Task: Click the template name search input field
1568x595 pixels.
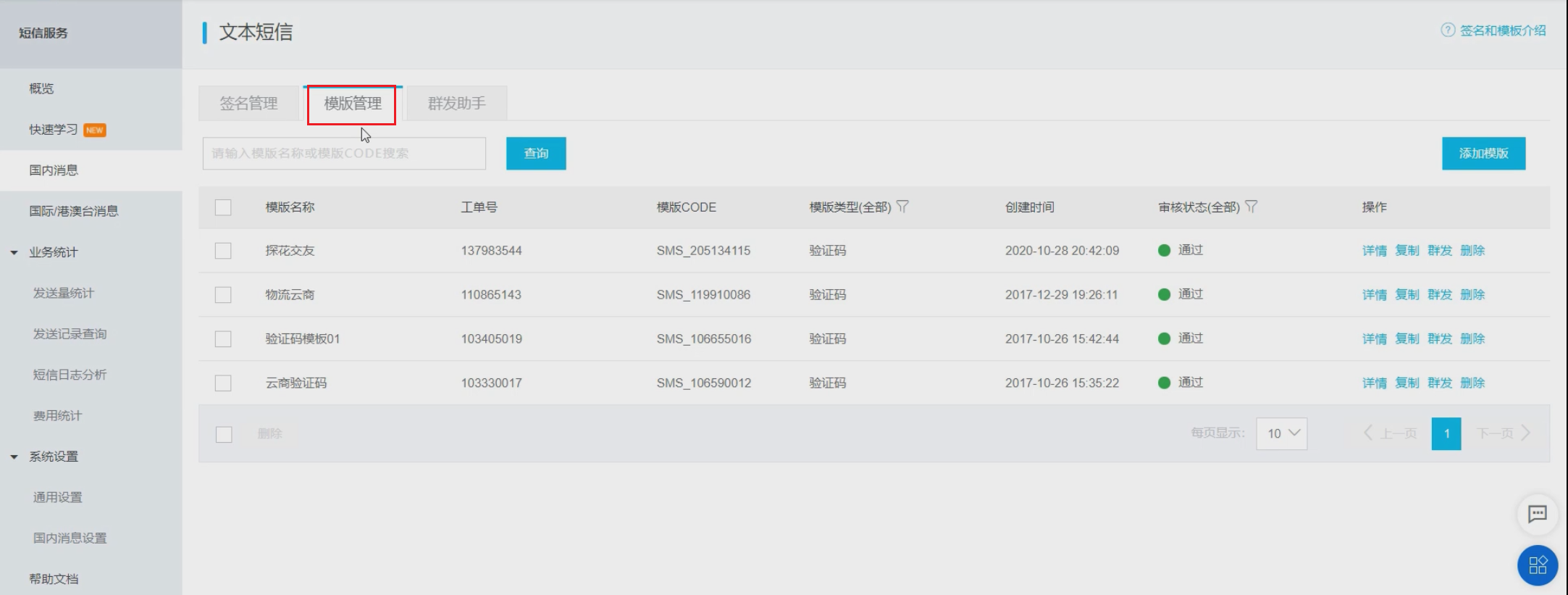Action: tap(344, 154)
